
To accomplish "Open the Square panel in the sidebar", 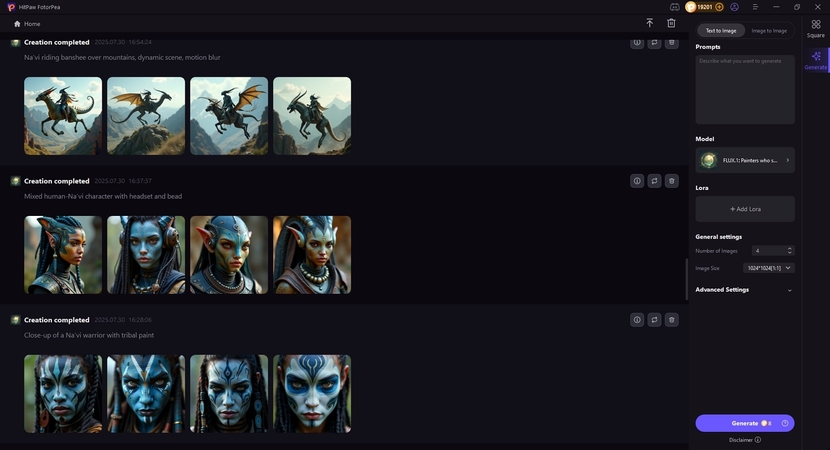I will pos(816,29).
